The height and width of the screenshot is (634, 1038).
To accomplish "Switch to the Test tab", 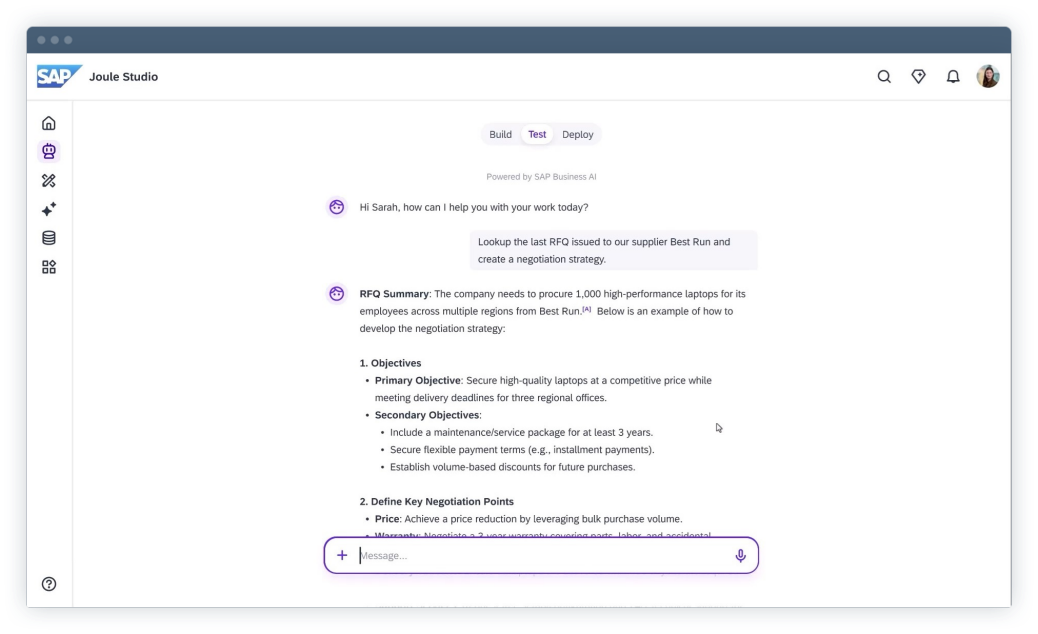I will click(537, 134).
